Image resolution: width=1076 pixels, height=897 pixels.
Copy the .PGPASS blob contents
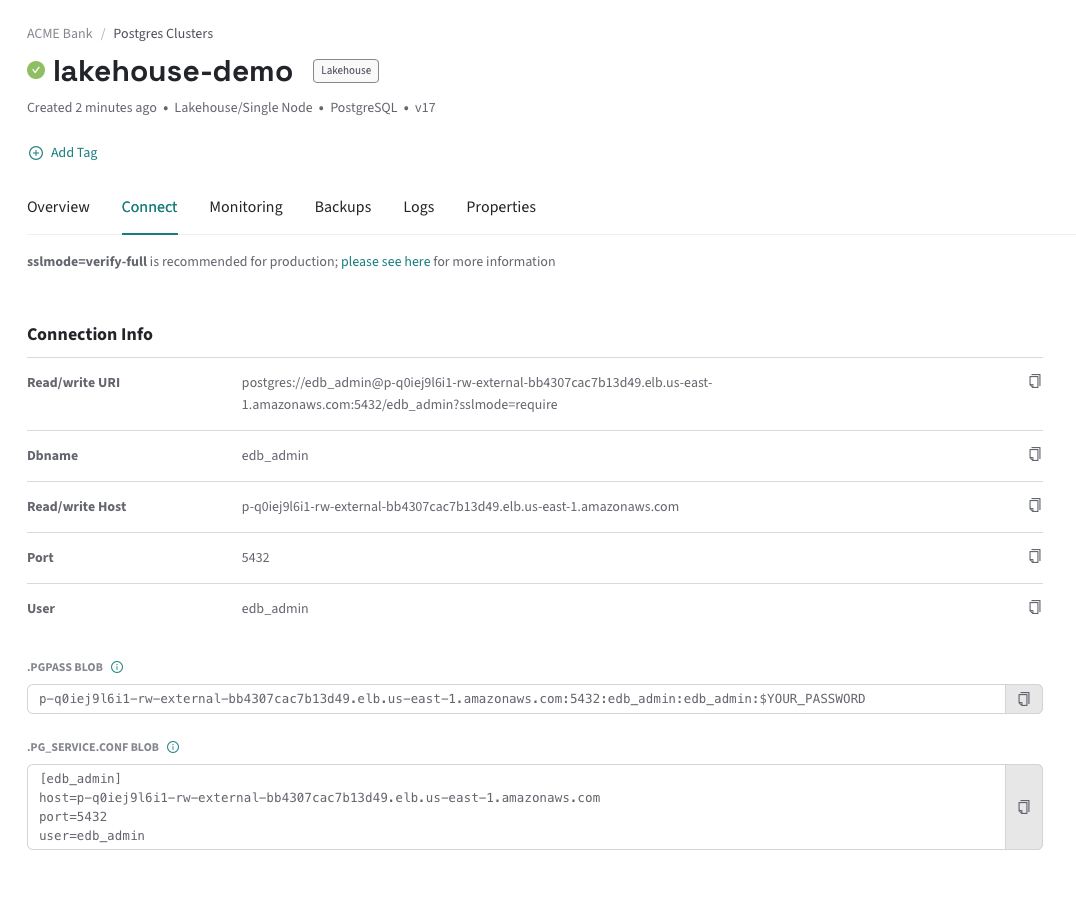coord(1023,699)
